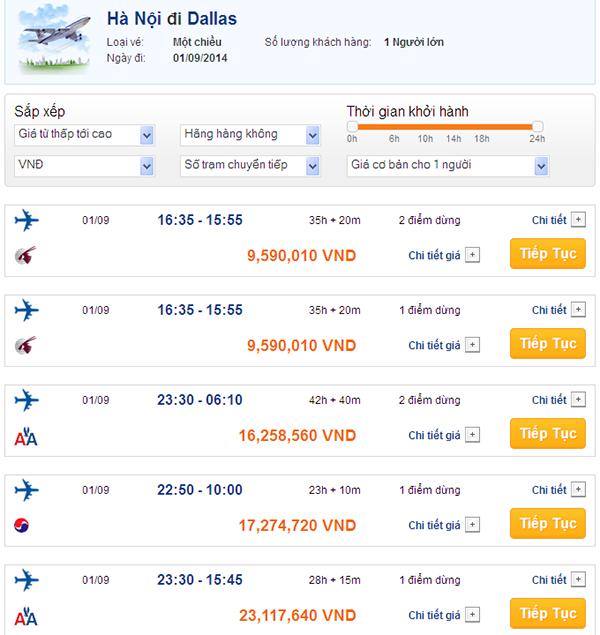Click Korean Air logo on 22:50 flight
The image size is (600, 635).
point(24,525)
